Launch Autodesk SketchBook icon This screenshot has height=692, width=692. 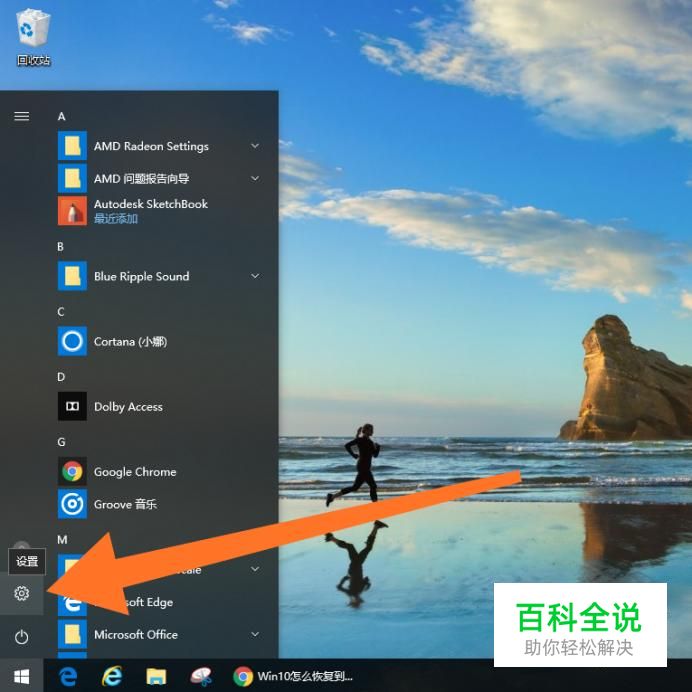(72, 211)
